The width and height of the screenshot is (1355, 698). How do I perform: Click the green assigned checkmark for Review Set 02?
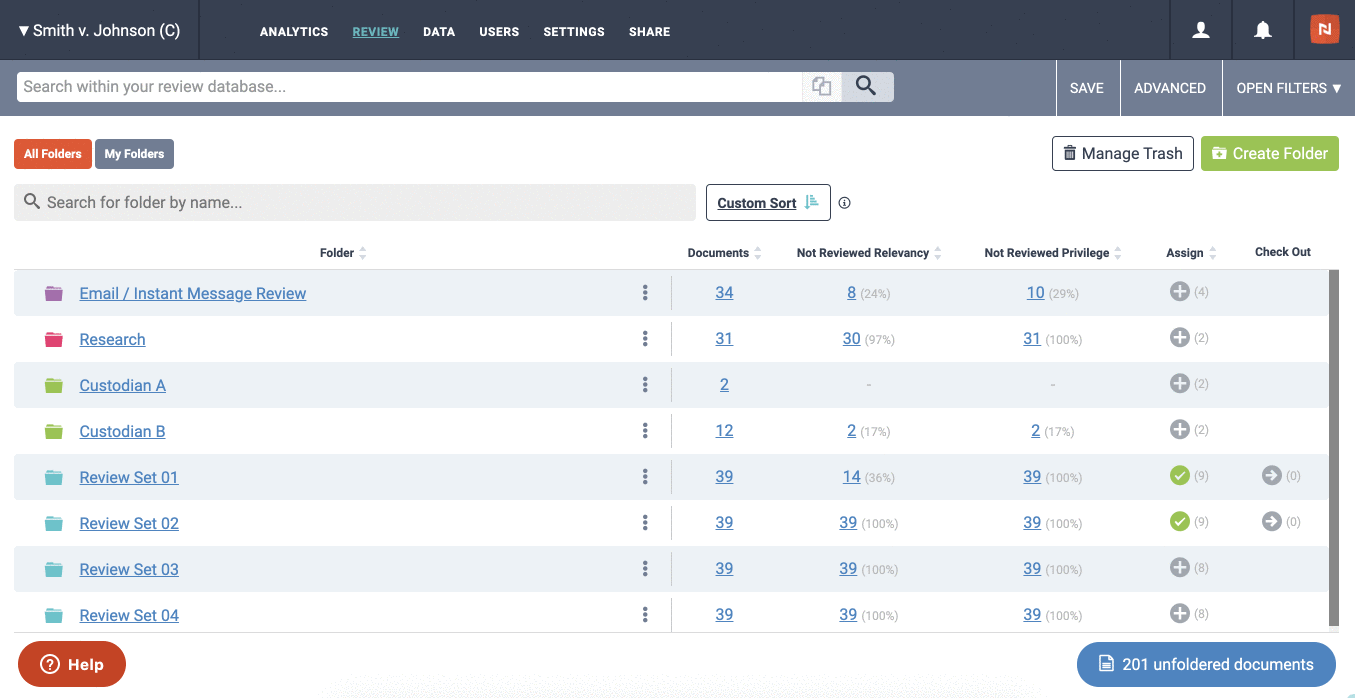(1179, 522)
